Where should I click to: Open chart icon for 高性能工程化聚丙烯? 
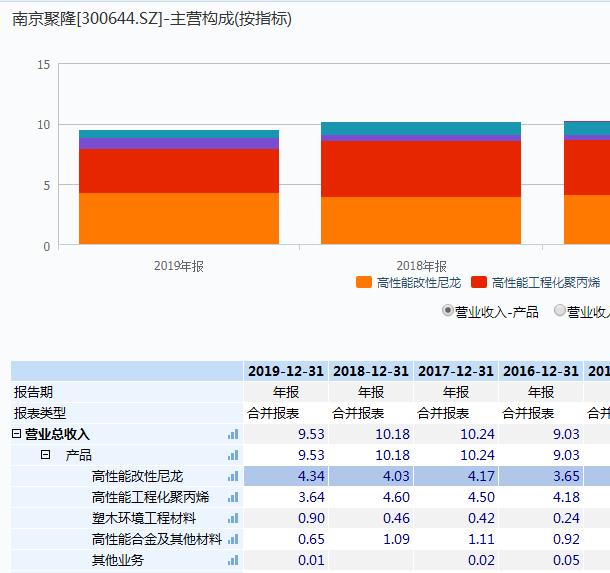pyautogui.click(x=233, y=497)
